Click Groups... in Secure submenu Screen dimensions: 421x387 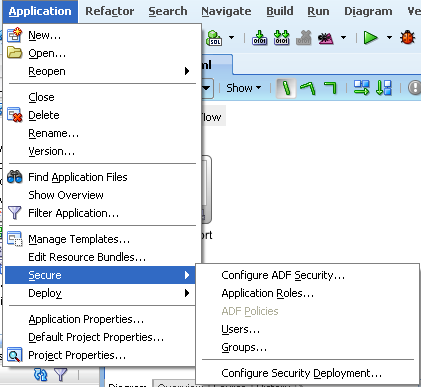pos(307,347)
